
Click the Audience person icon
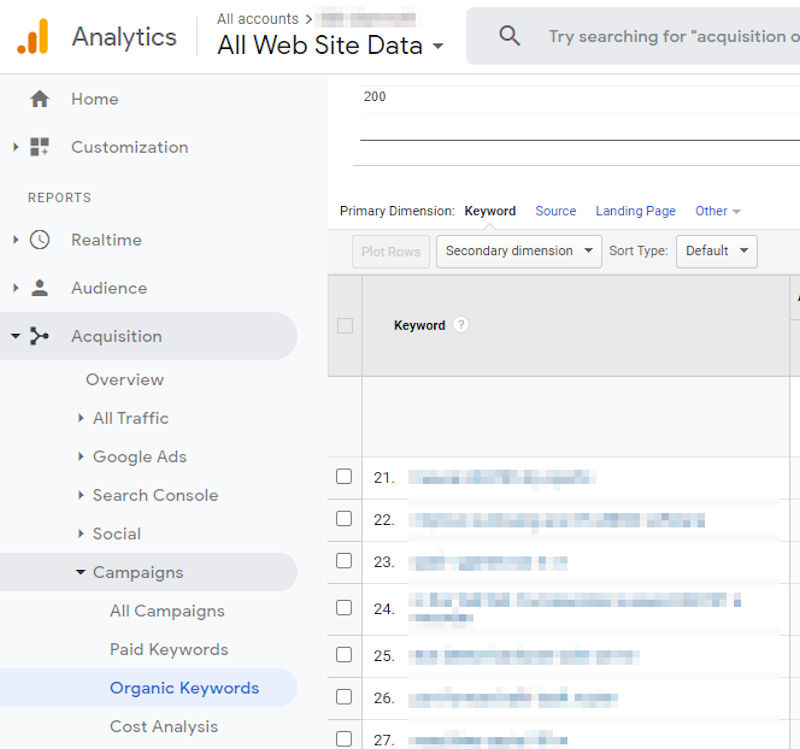click(x=40, y=288)
